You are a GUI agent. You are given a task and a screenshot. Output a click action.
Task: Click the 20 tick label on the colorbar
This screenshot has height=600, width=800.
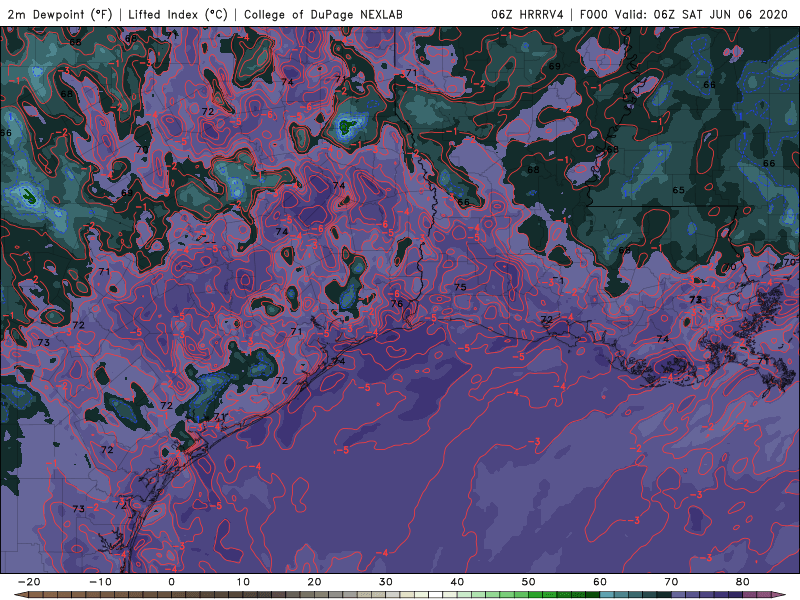[x=314, y=582]
